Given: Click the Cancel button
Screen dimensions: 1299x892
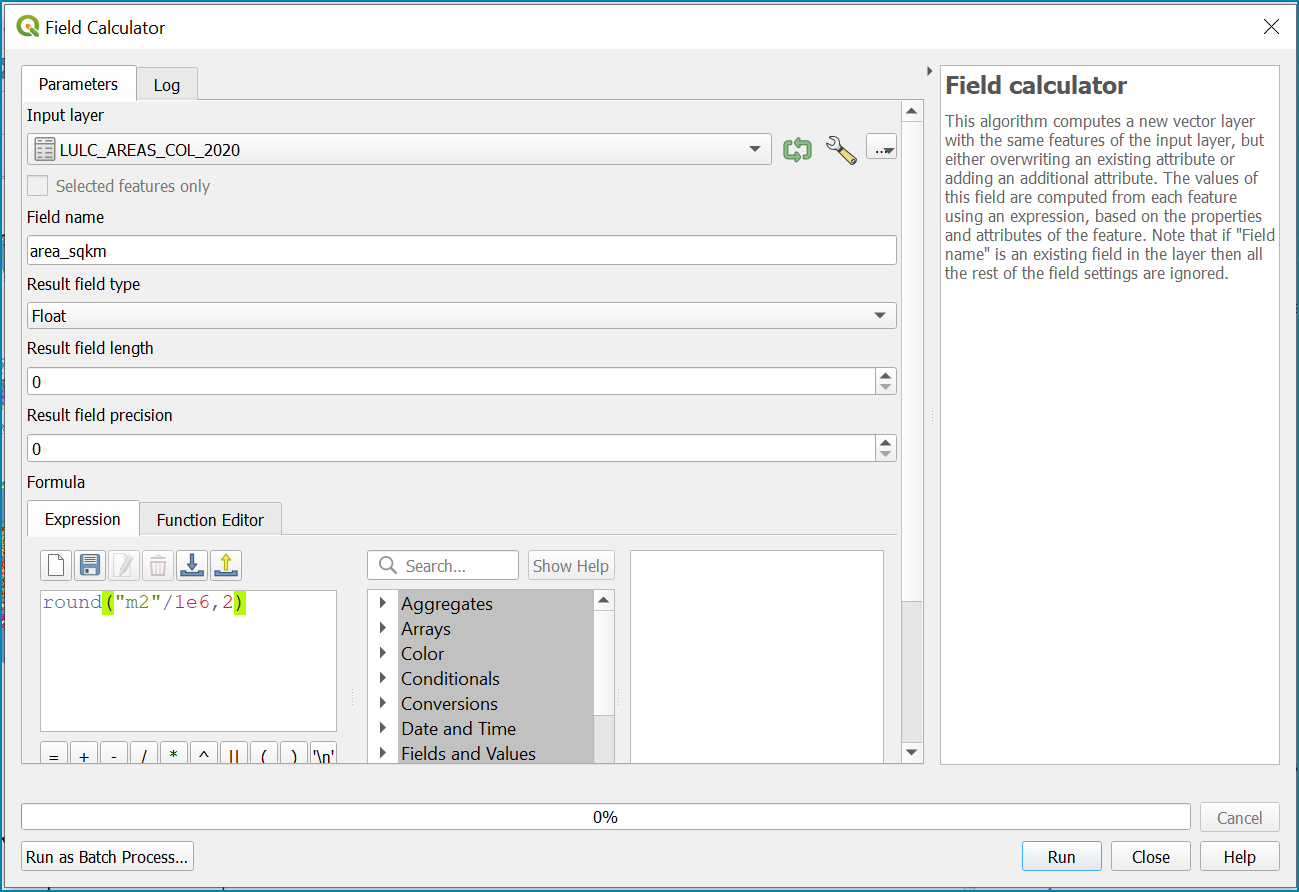Looking at the screenshot, I should point(1239,817).
